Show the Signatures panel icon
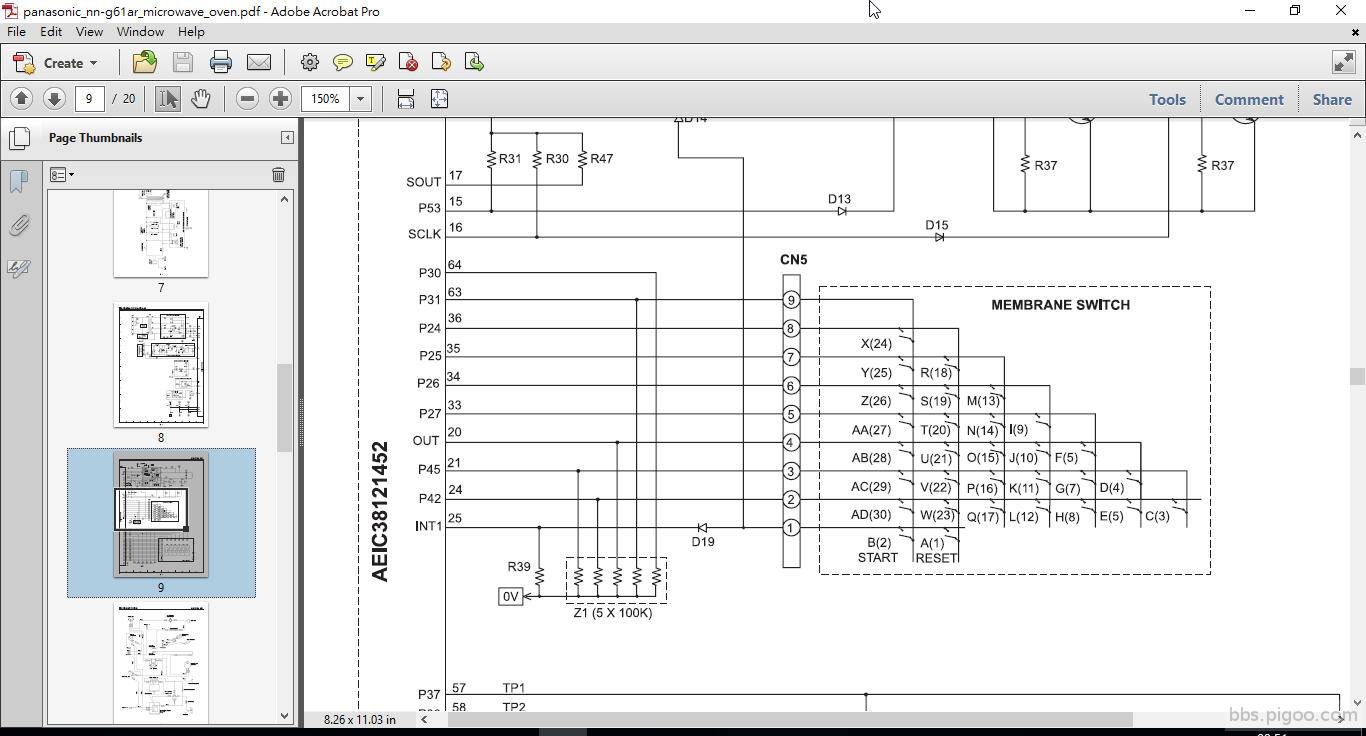 click(19, 268)
